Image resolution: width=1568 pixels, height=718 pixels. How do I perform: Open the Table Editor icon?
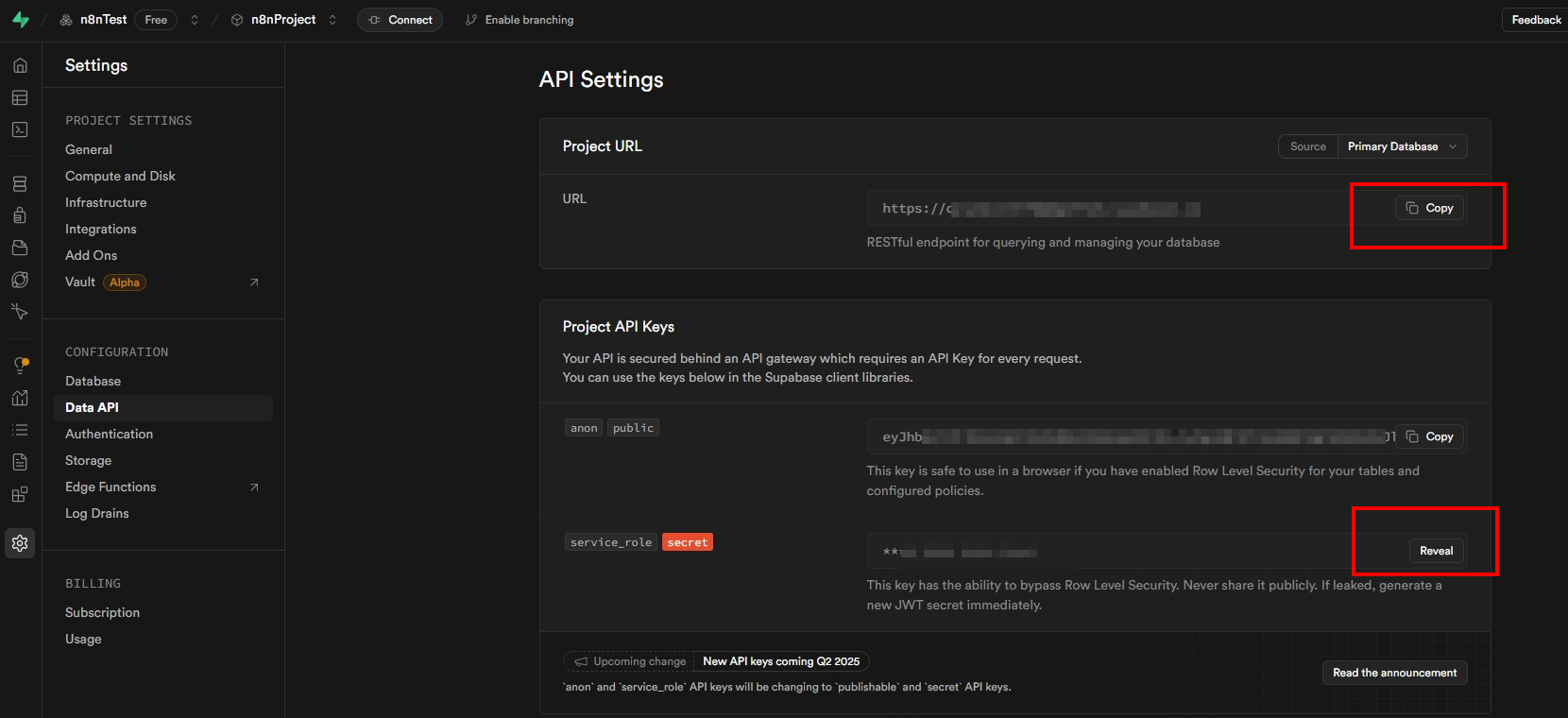tap(20, 97)
